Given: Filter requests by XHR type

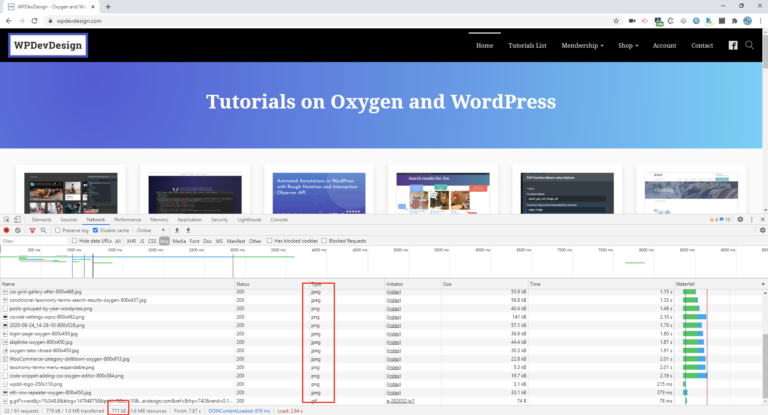Looking at the screenshot, I should point(131,241).
